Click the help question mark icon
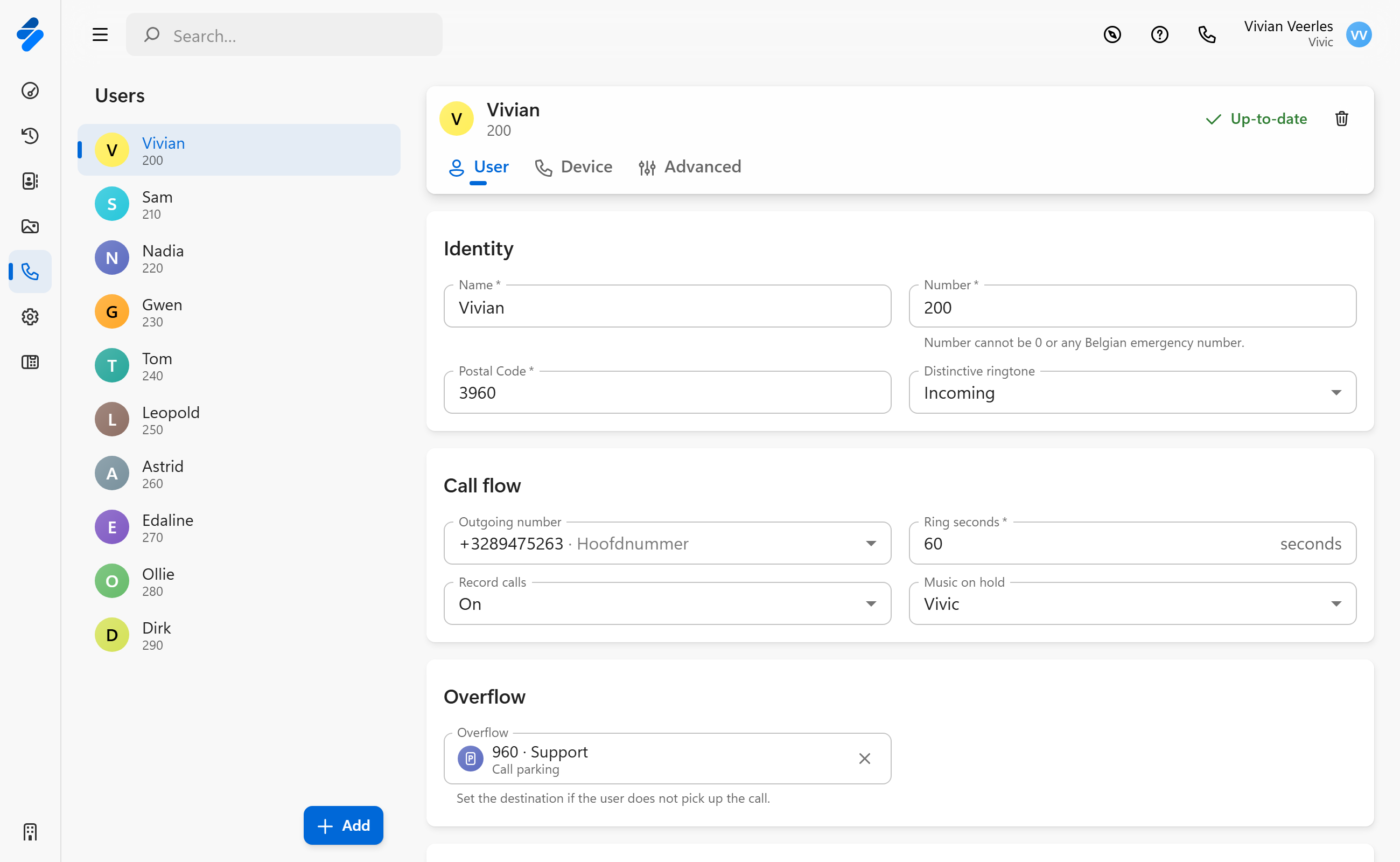The image size is (1400, 862). point(1159,35)
